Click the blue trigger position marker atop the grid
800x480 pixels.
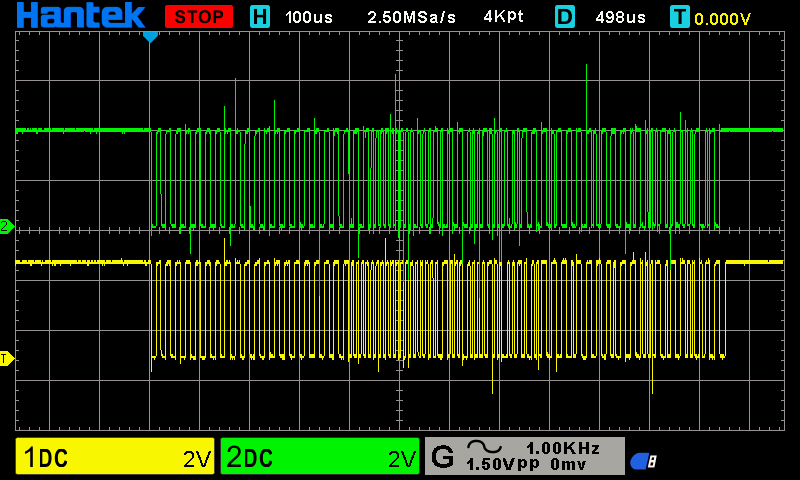click(x=150, y=37)
